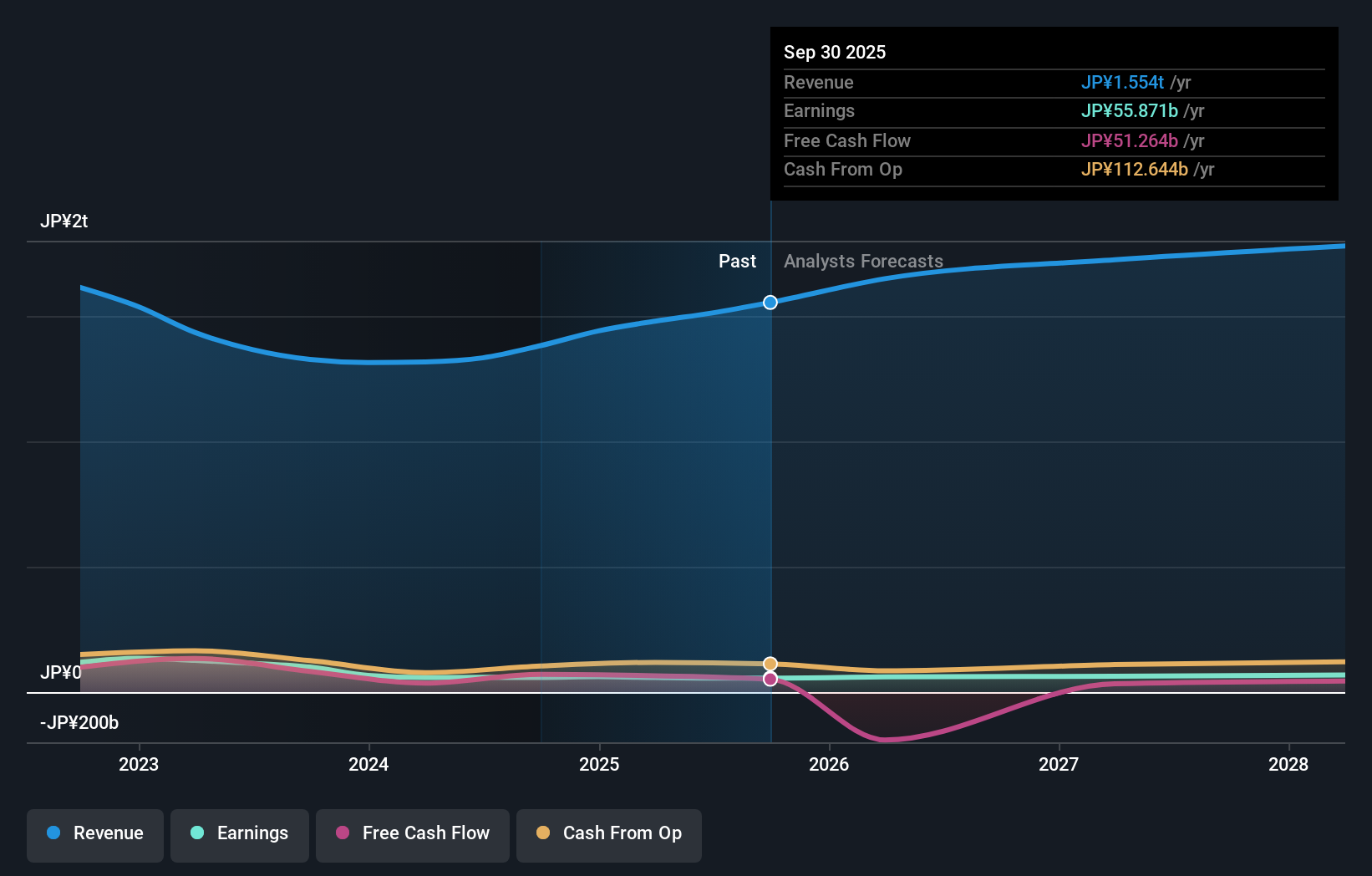
Task: Toggle the Free Cash Flow legend button
Action: [413, 835]
